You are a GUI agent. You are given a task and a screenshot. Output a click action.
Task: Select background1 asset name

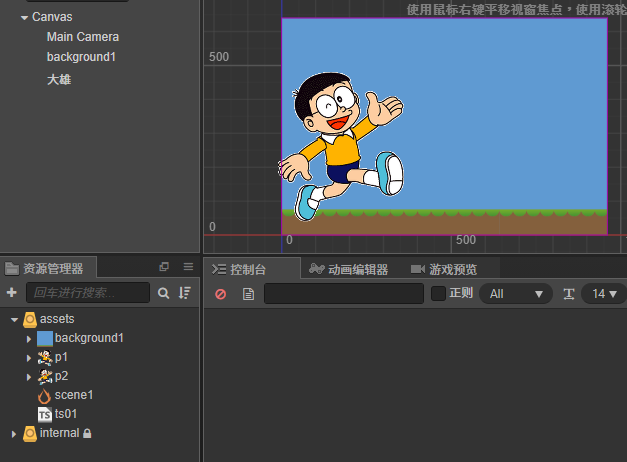coord(89,338)
